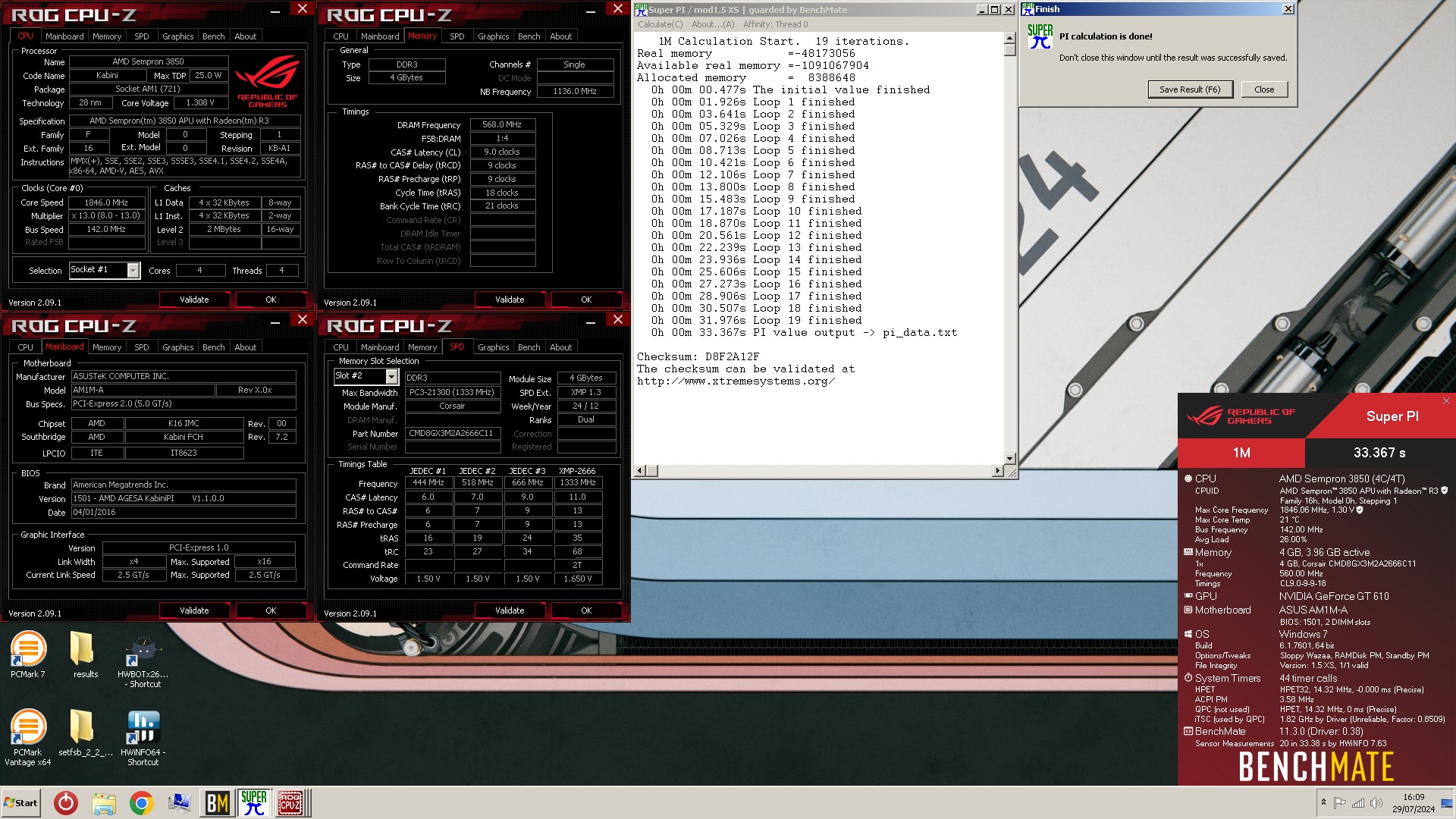Open the Slot #2 memory slot dropdown

[391, 376]
